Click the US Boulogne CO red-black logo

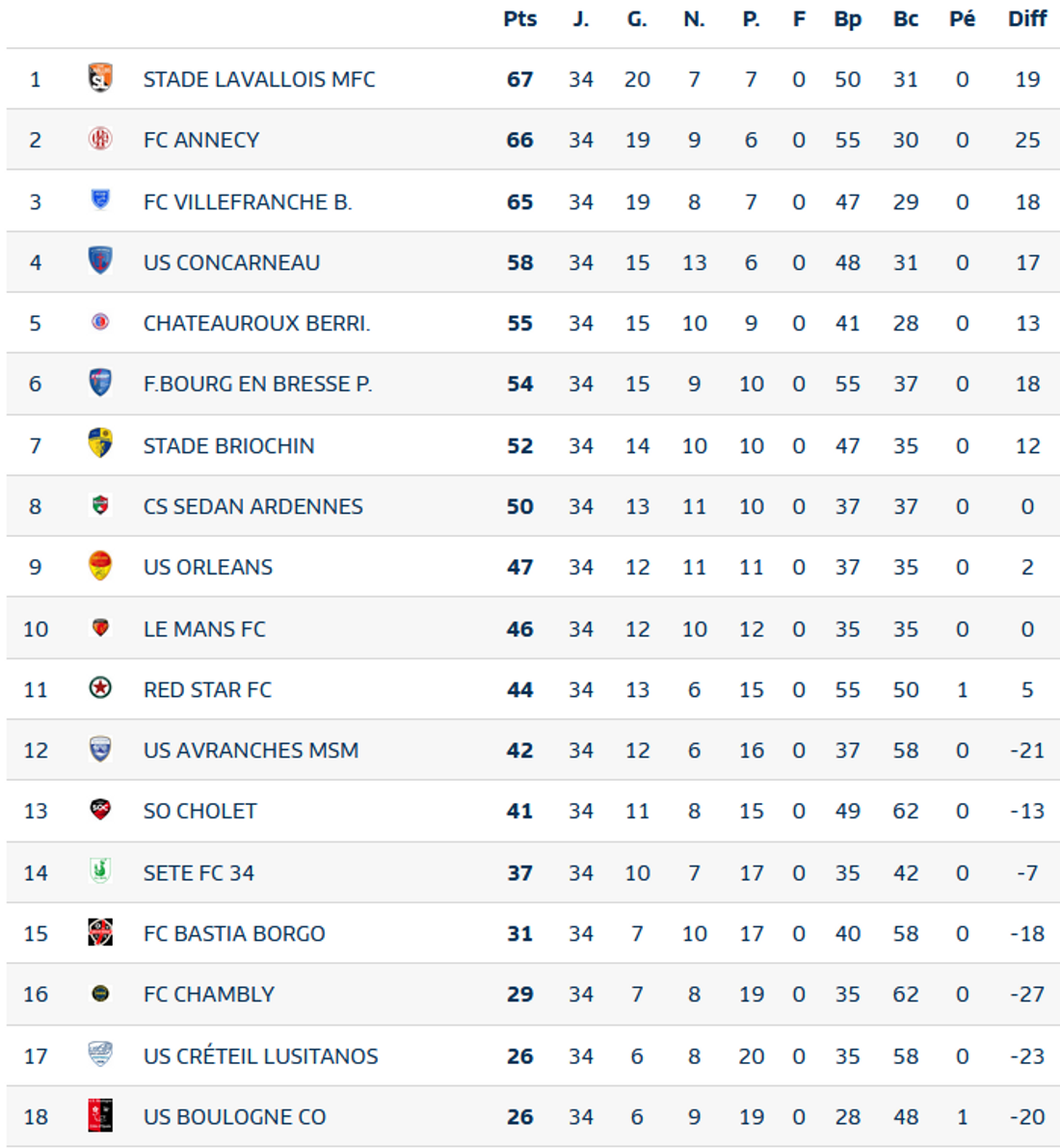tap(100, 1116)
